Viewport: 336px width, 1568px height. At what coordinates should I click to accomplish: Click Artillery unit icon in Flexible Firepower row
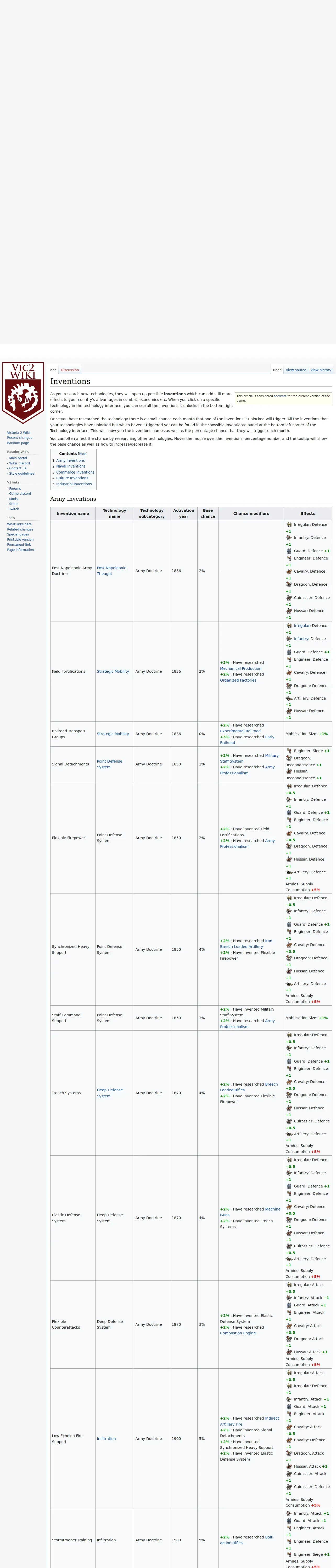pyautogui.click(x=289, y=872)
